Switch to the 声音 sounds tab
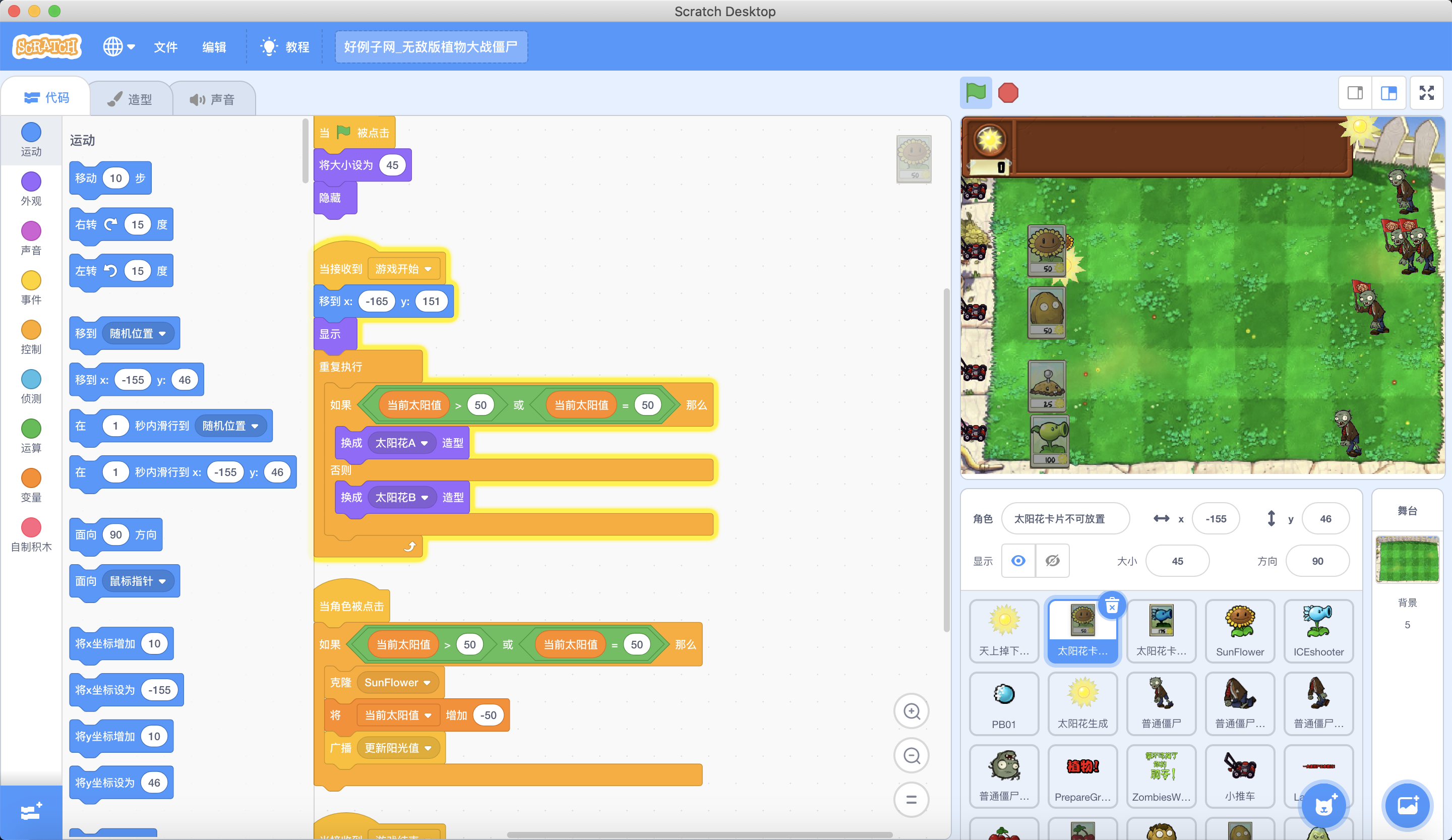 213,99
